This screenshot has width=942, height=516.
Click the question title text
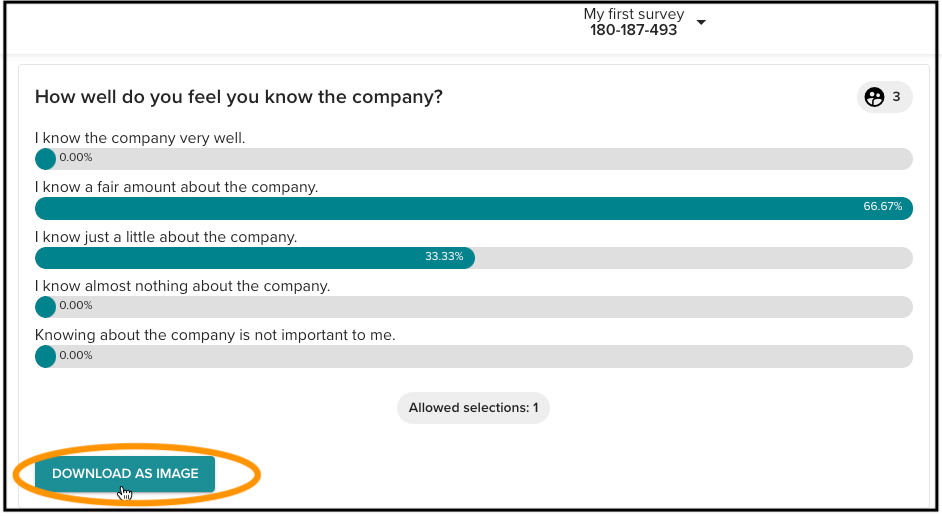[239, 97]
